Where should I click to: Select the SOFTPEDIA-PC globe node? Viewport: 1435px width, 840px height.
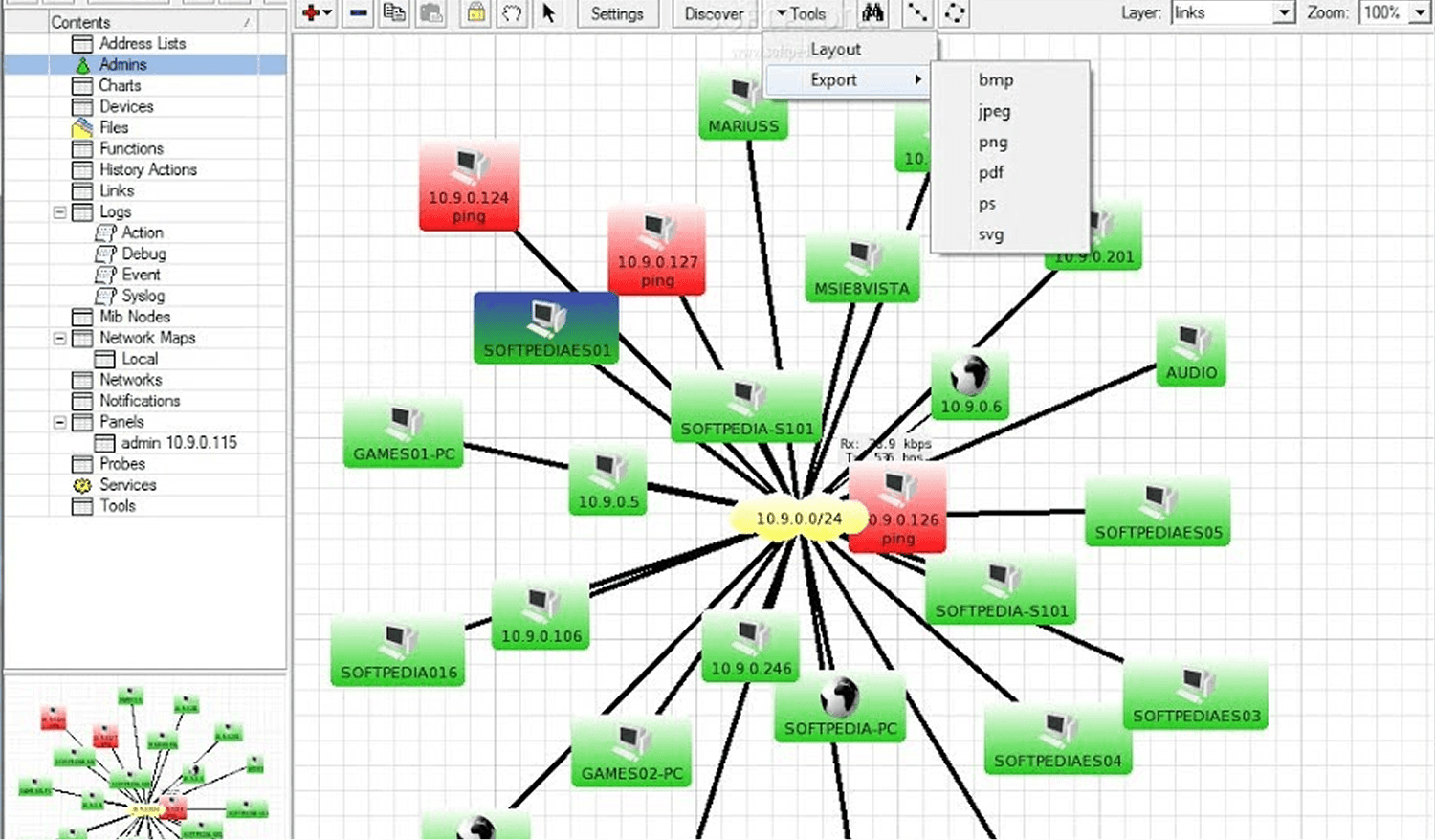click(x=840, y=709)
